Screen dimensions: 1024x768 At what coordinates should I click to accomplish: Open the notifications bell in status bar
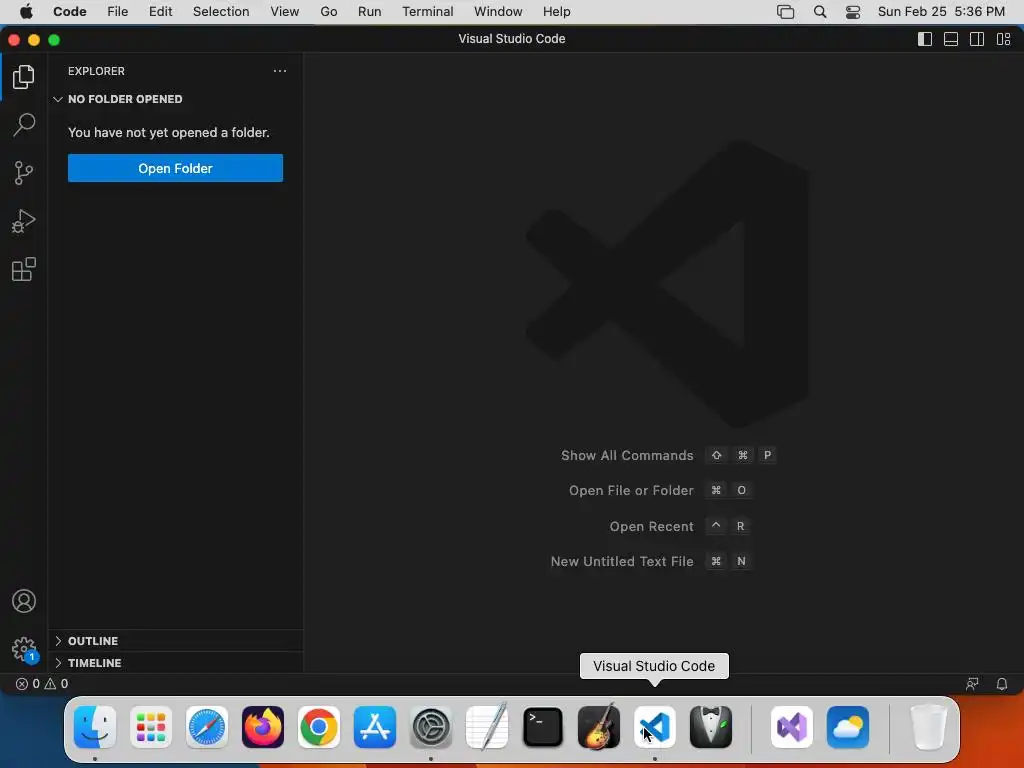(1001, 684)
